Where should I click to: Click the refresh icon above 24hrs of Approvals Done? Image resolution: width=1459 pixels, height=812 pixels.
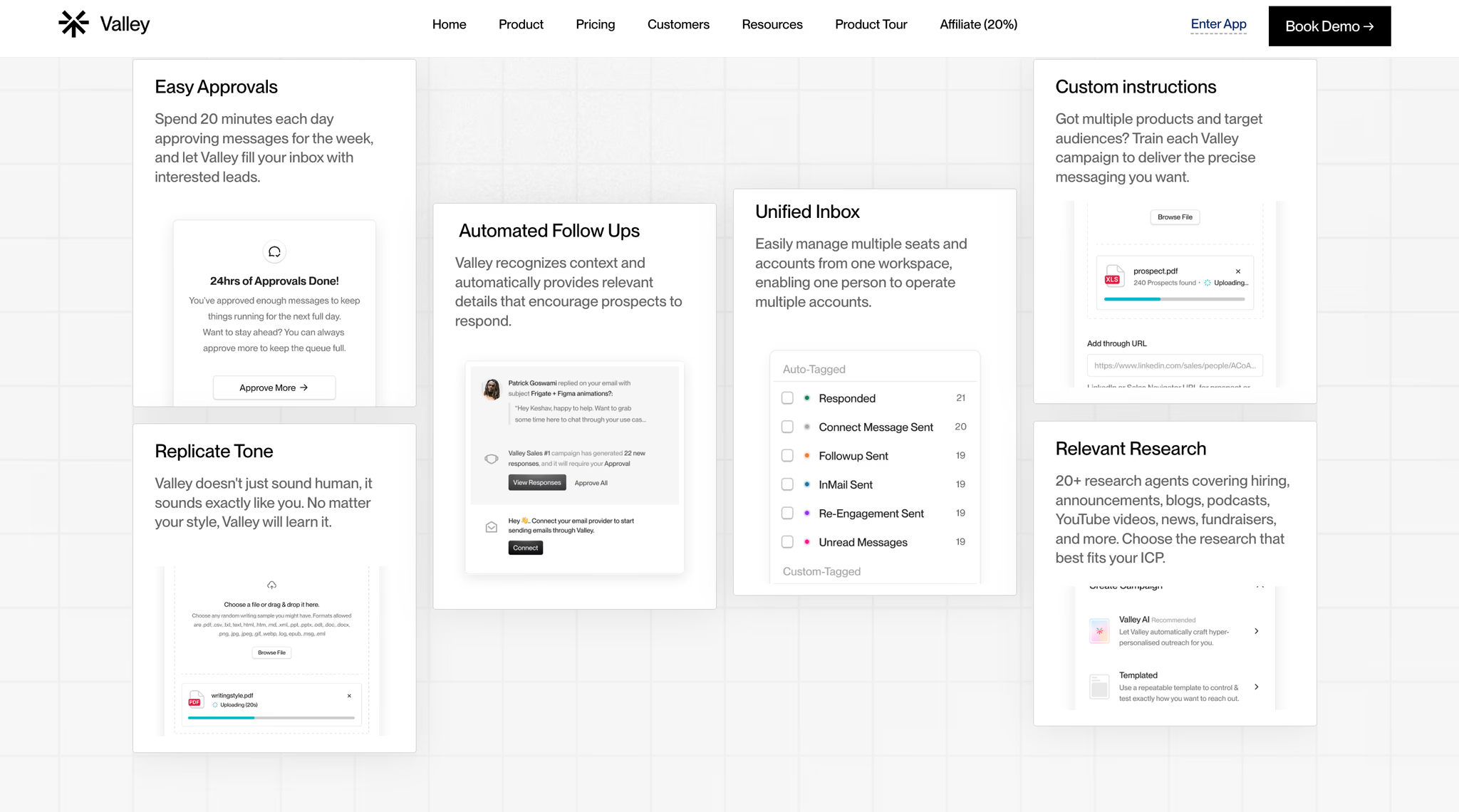click(x=274, y=252)
